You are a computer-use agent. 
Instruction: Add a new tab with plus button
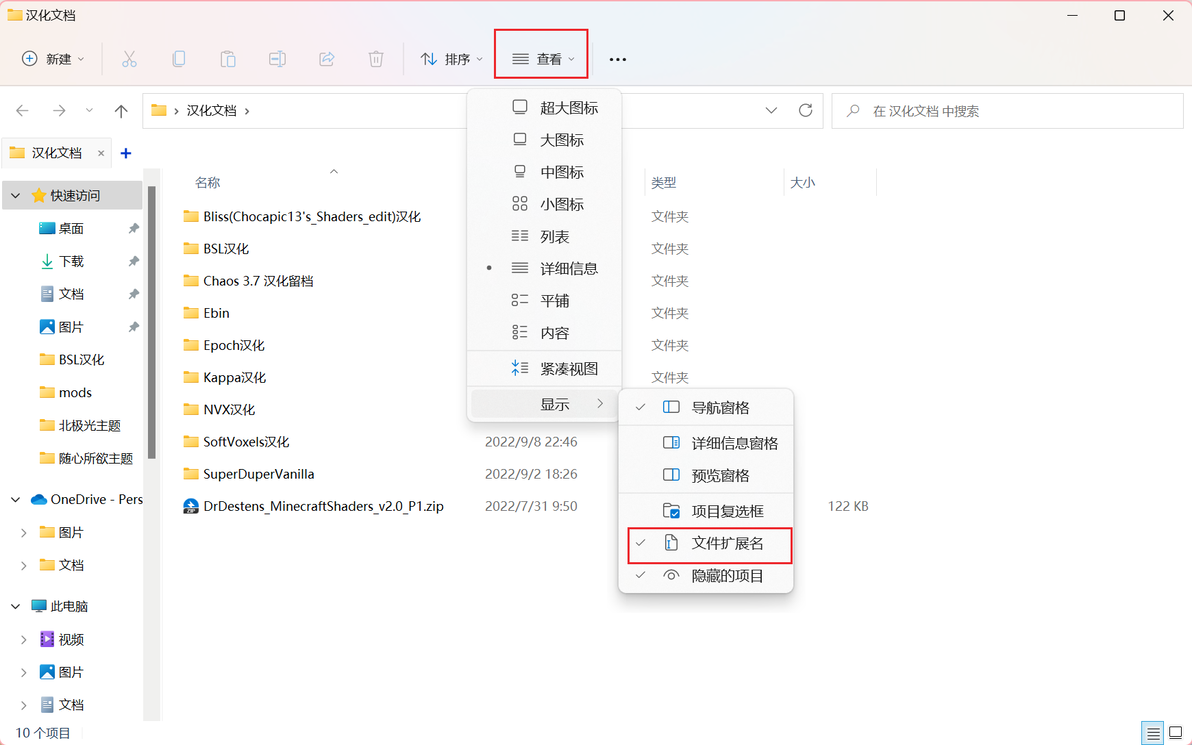pyautogui.click(x=126, y=153)
